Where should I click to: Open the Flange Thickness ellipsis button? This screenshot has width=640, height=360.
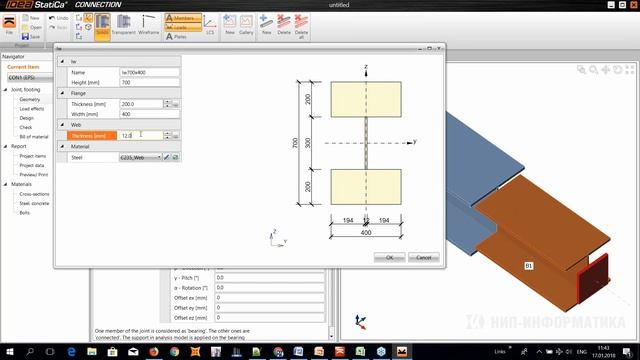tap(176, 104)
